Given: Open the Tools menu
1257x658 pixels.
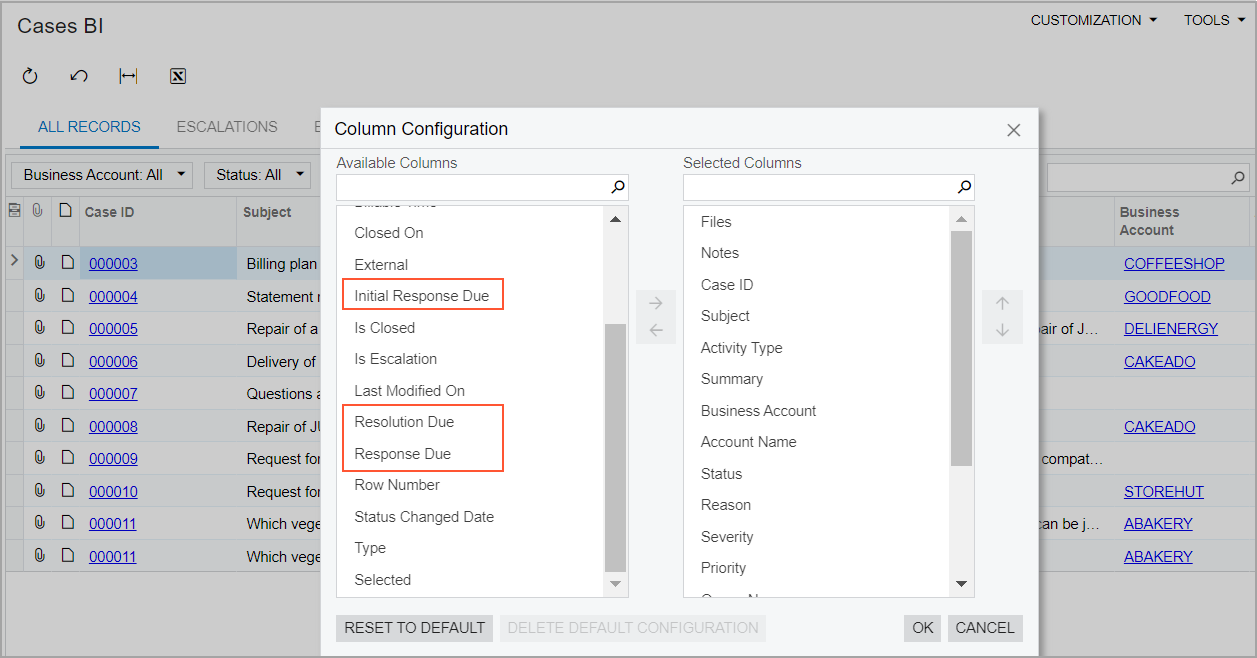Looking at the screenshot, I should pos(1214,20).
